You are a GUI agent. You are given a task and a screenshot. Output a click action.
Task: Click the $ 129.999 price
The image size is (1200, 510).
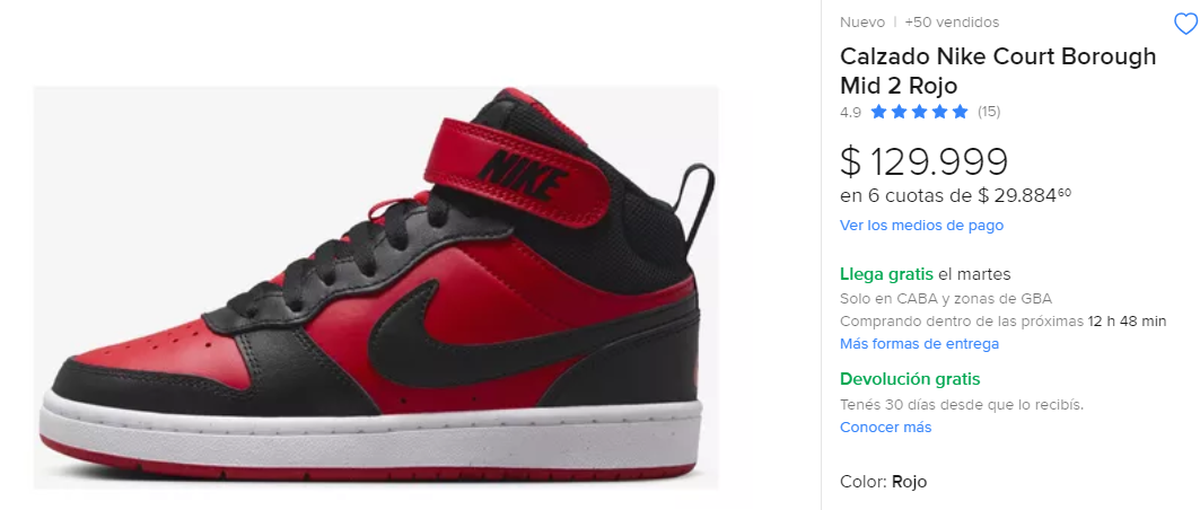tap(924, 161)
